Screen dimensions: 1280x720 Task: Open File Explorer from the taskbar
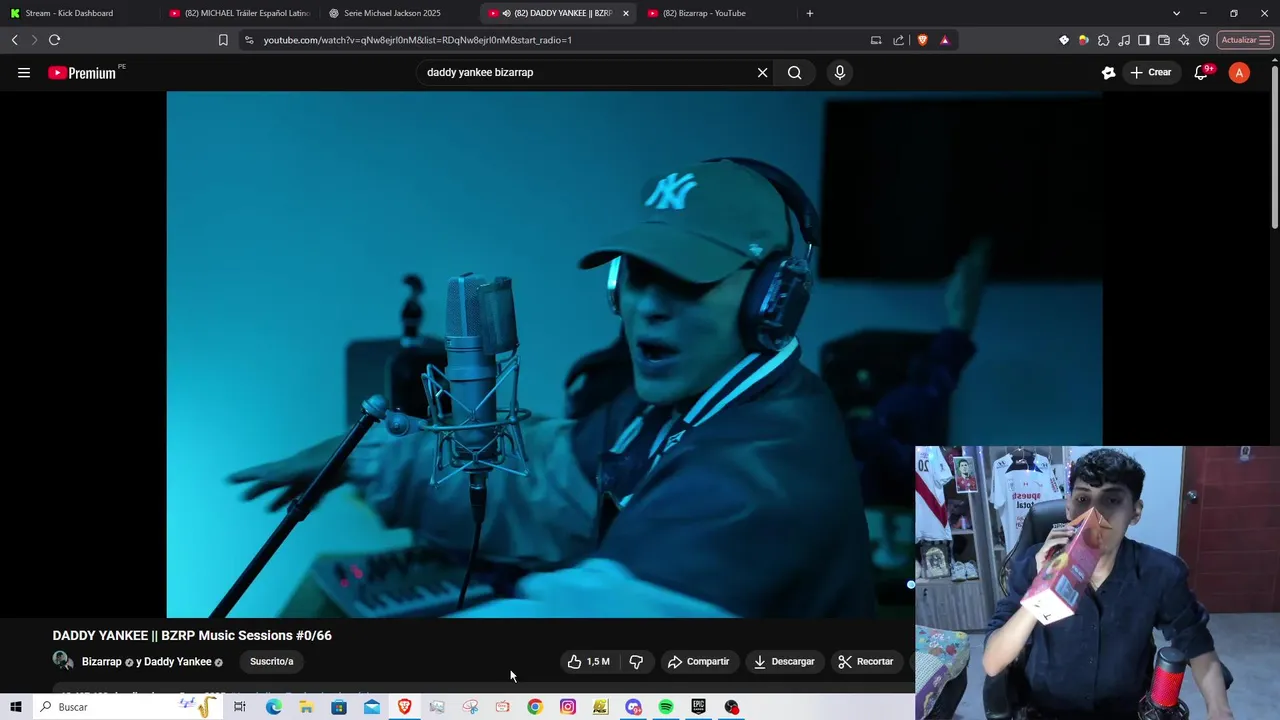coord(306,707)
